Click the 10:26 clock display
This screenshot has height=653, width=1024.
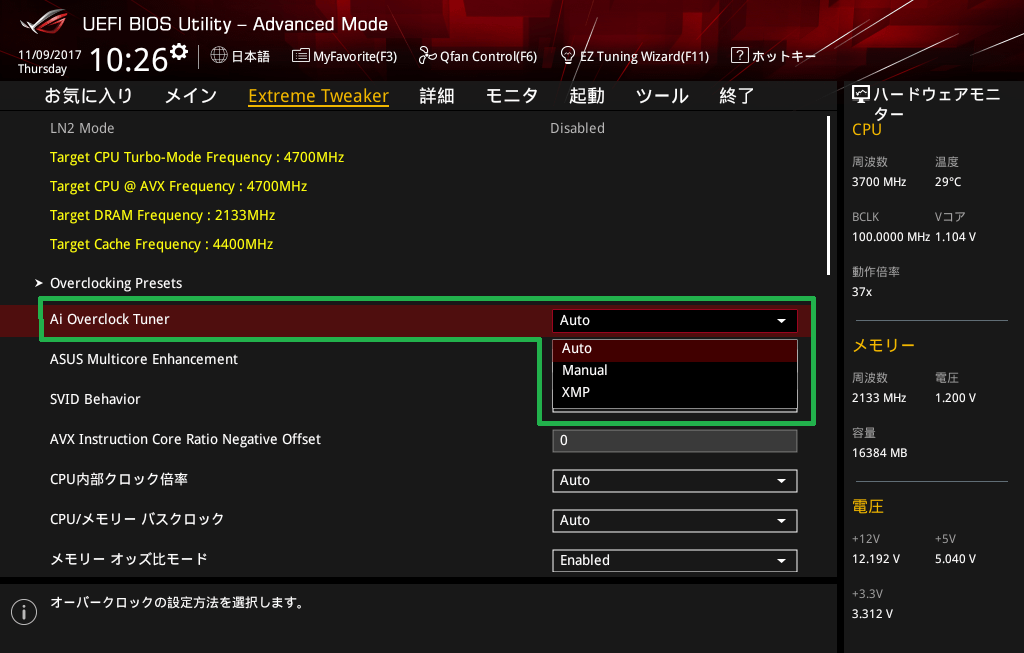point(129,59)
